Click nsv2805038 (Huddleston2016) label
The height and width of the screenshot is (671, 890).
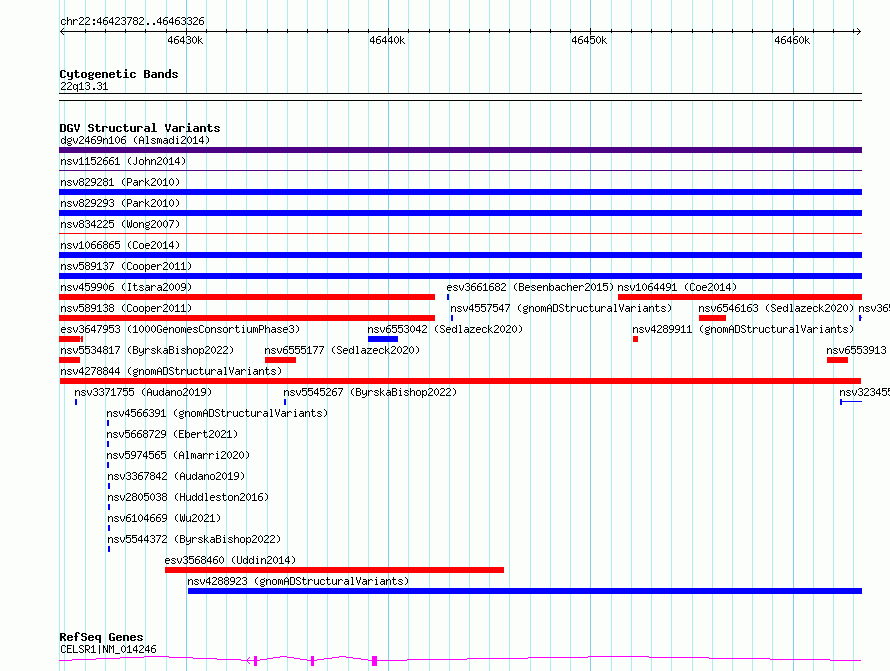coord(188,497)
